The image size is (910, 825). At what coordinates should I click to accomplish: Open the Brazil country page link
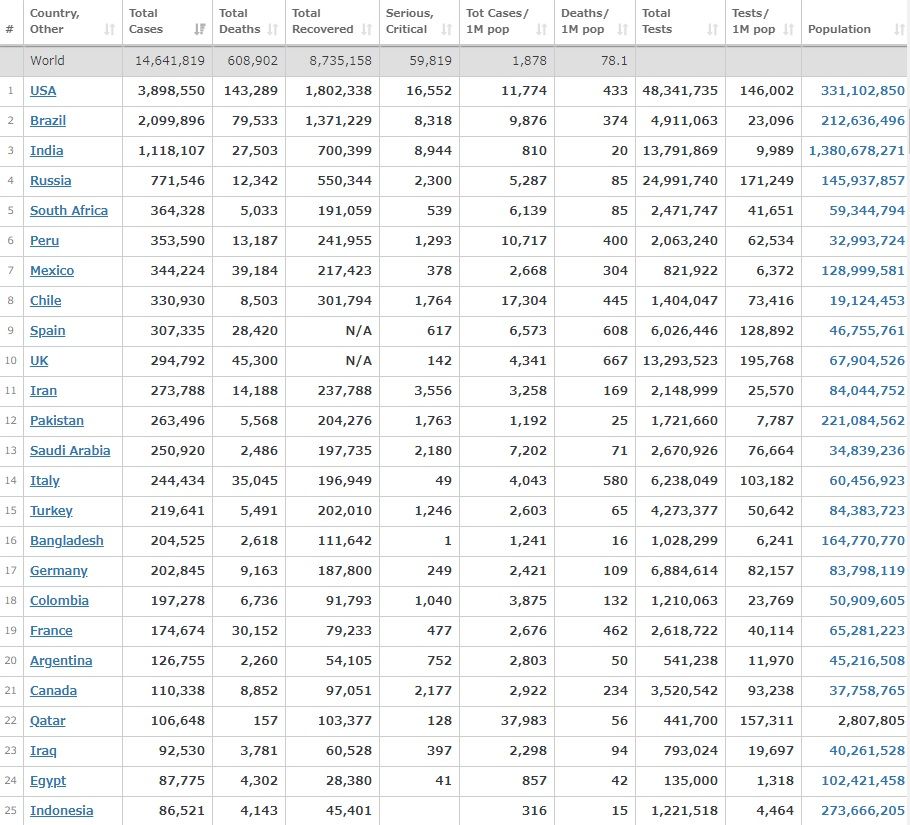tap(48, 120)
